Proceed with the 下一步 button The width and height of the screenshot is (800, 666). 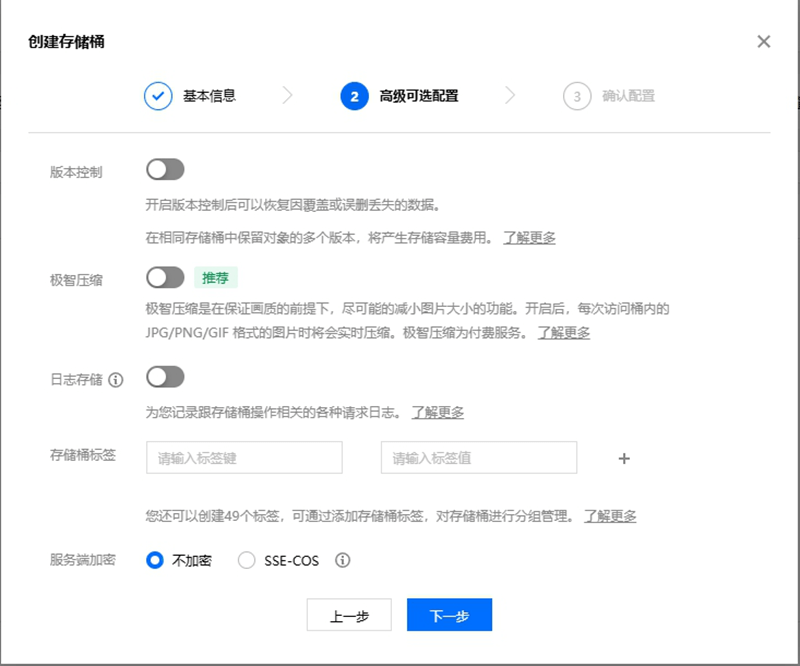[x=449, y=615]
